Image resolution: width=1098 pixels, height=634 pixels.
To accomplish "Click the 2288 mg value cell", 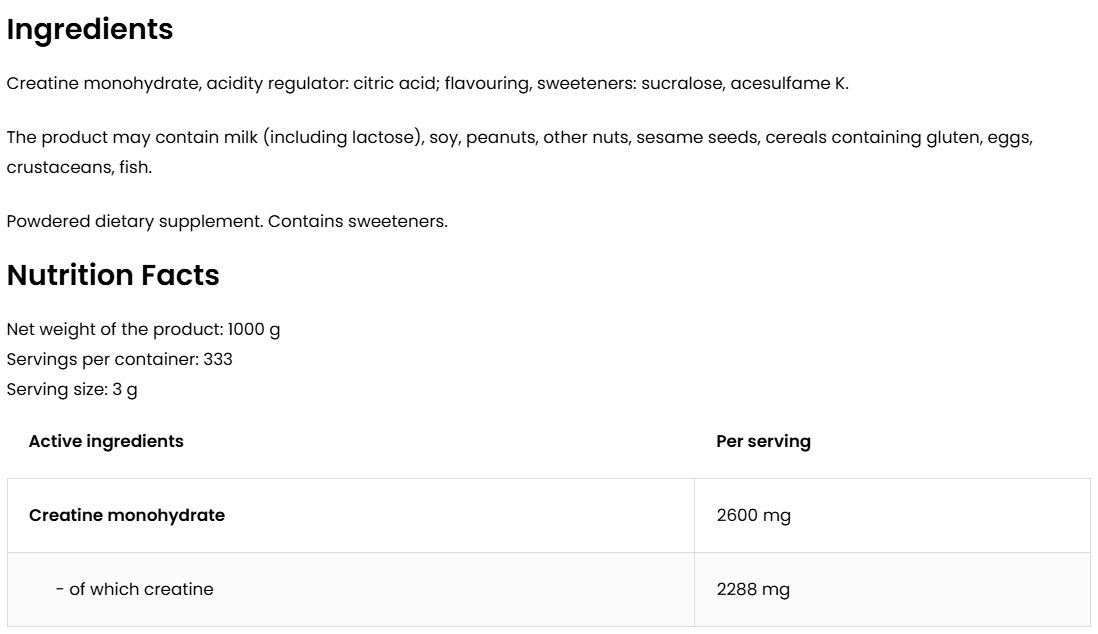I will 753,589.
